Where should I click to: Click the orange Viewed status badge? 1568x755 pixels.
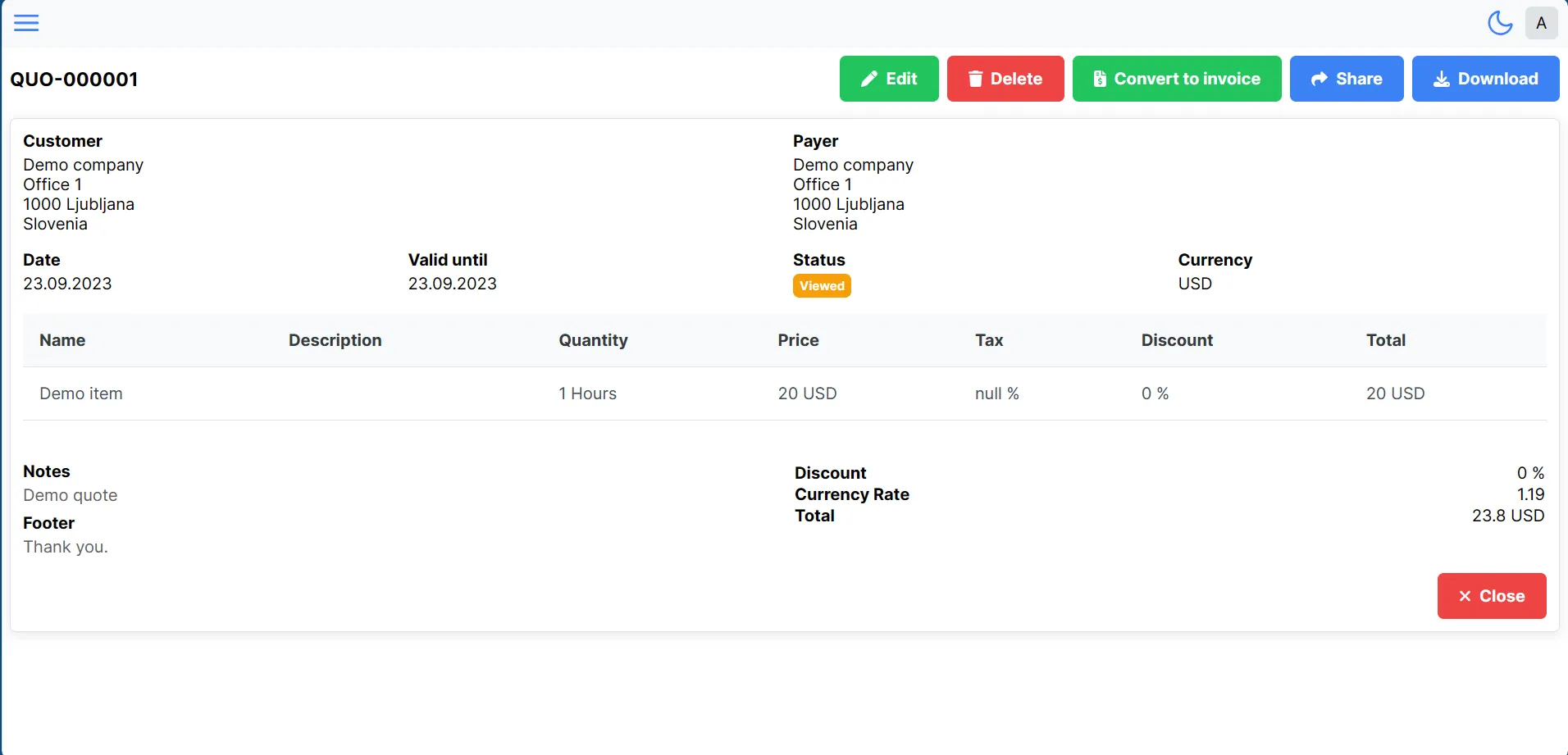pos(822,286)
